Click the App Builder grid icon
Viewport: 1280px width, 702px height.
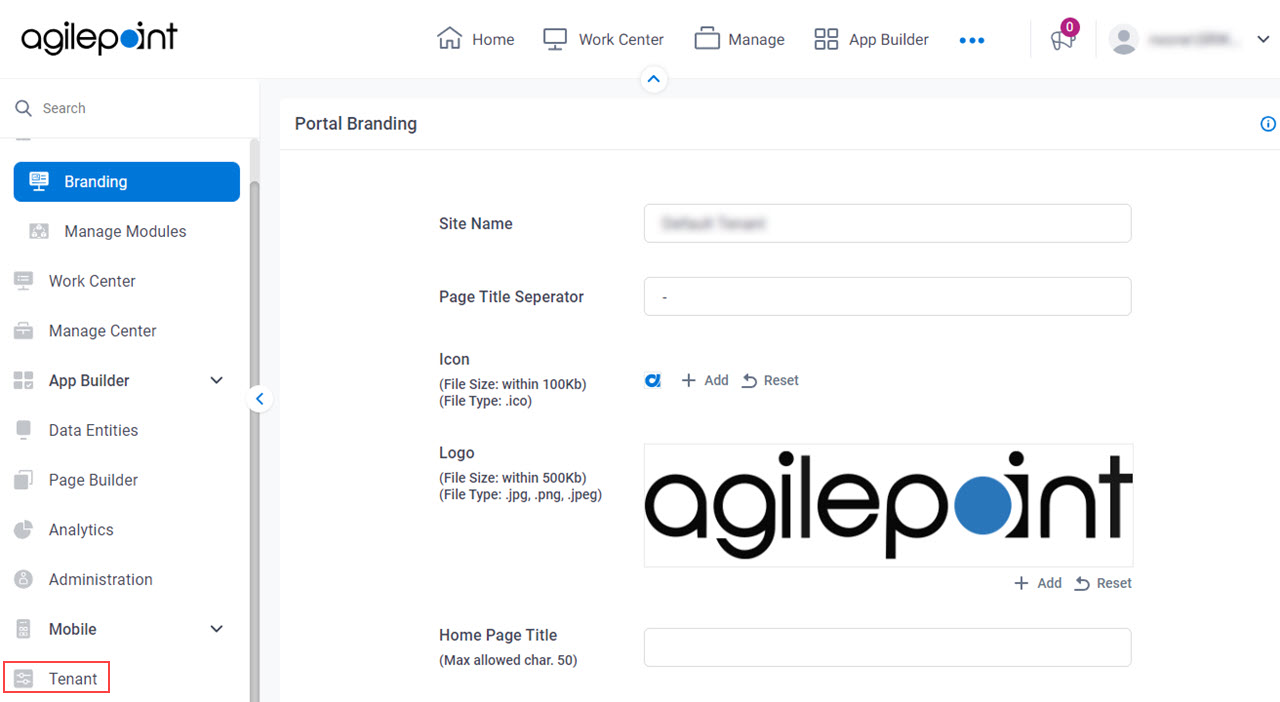[x=826, y=39]
